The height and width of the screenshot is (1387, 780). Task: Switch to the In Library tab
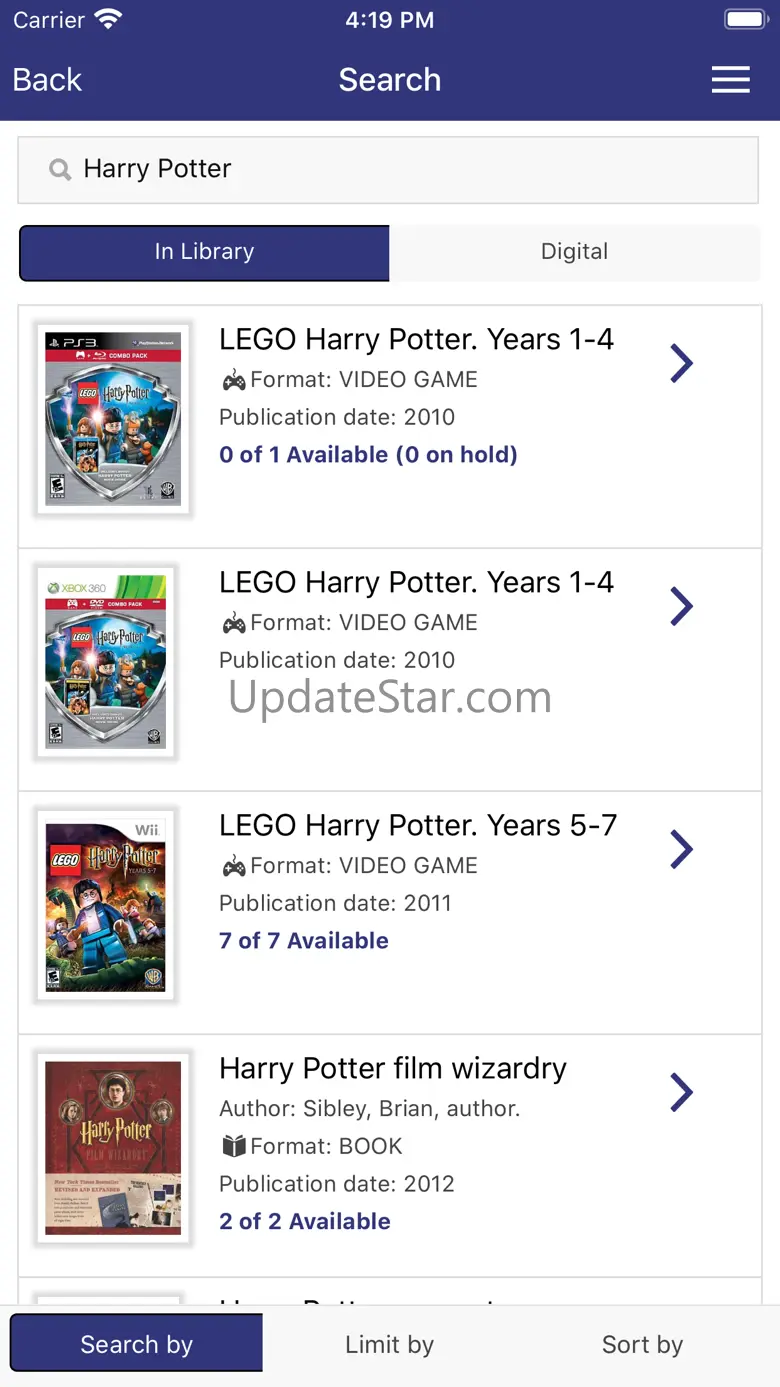pos(204,252)
